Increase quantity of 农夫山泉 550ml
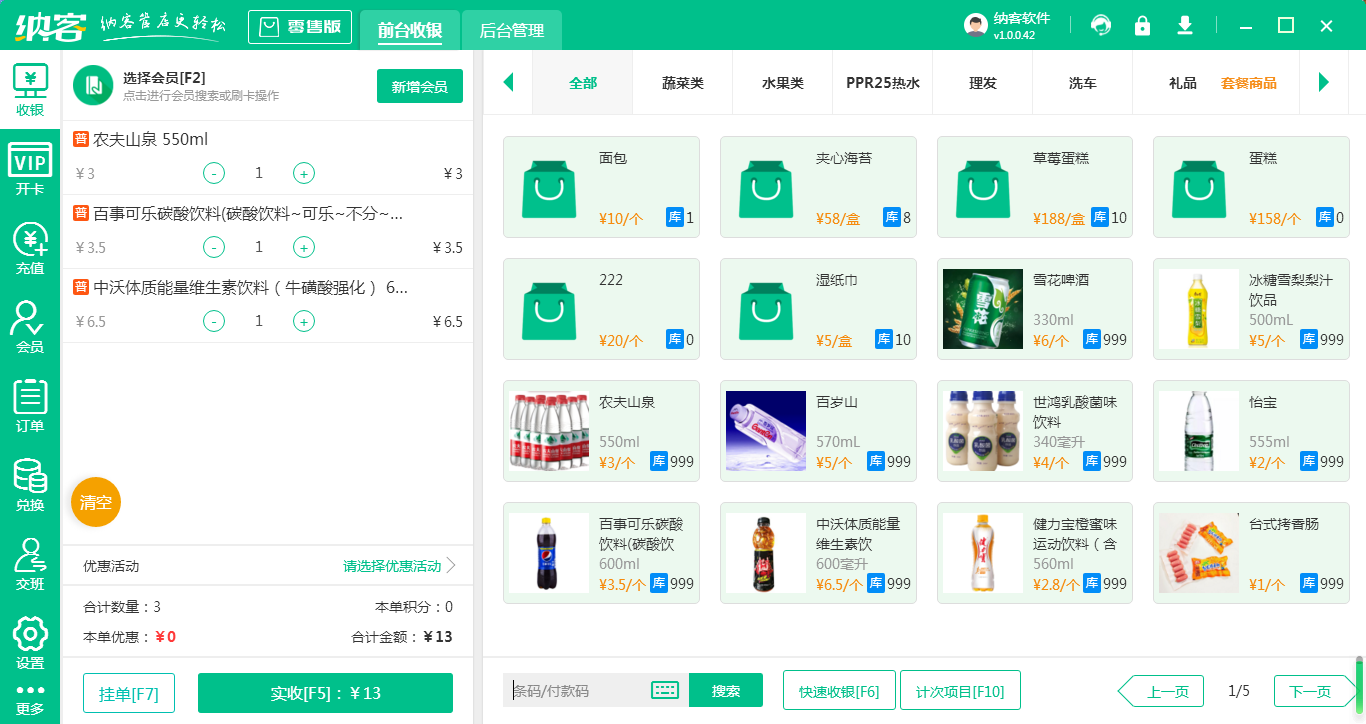The width and height of the screenshot is (1366, 724). (304, 174)
